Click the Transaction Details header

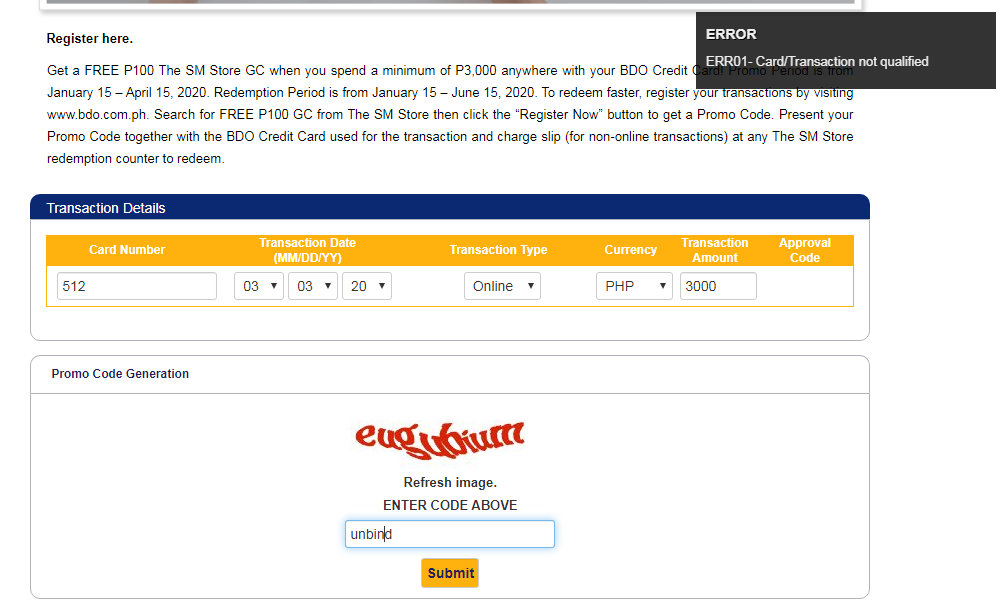(450, 208)
